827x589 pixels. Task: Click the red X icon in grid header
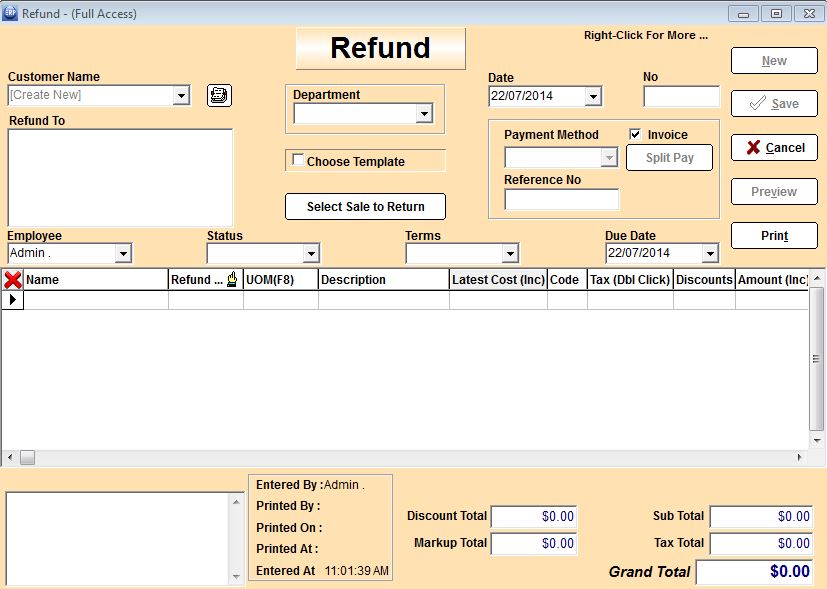point(13,280)
